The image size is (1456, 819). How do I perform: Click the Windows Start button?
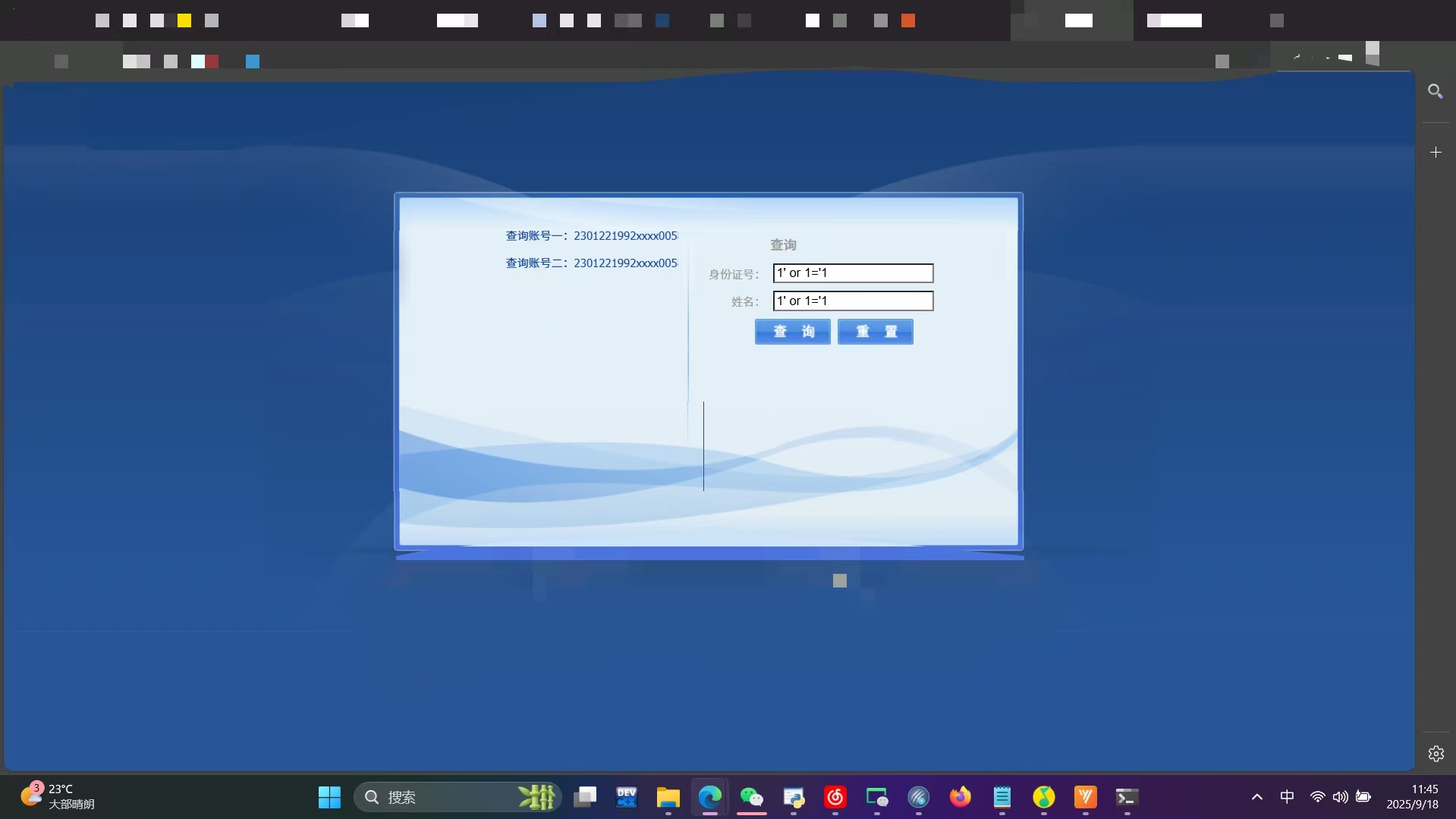[x=329, y=797]
